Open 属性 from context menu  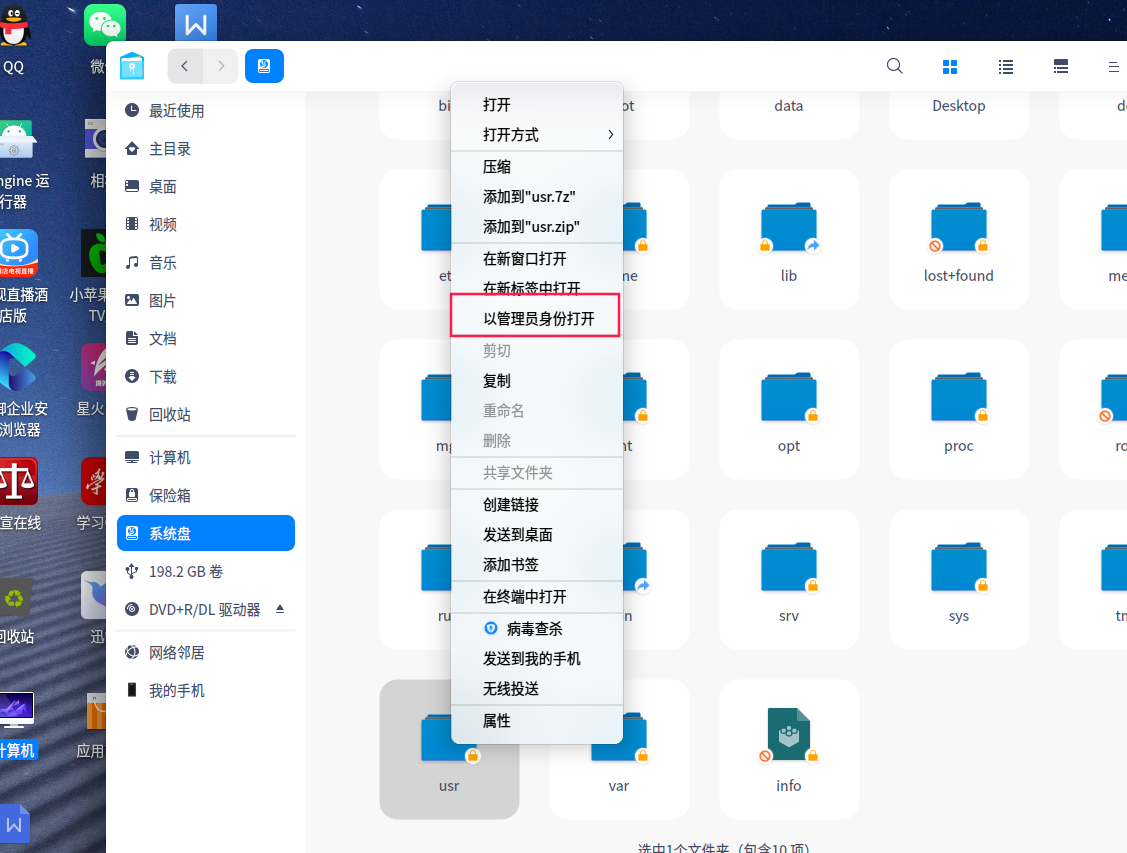[x=536, y=721]
